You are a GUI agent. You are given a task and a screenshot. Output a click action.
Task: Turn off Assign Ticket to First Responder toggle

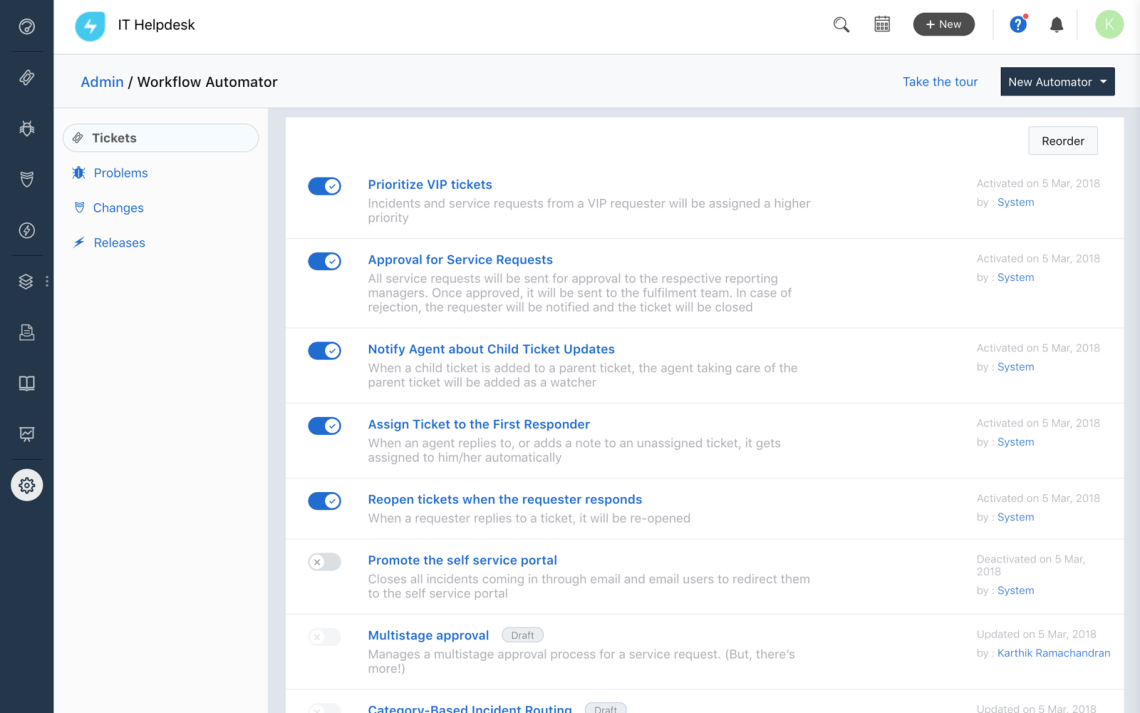click(324, 426)
